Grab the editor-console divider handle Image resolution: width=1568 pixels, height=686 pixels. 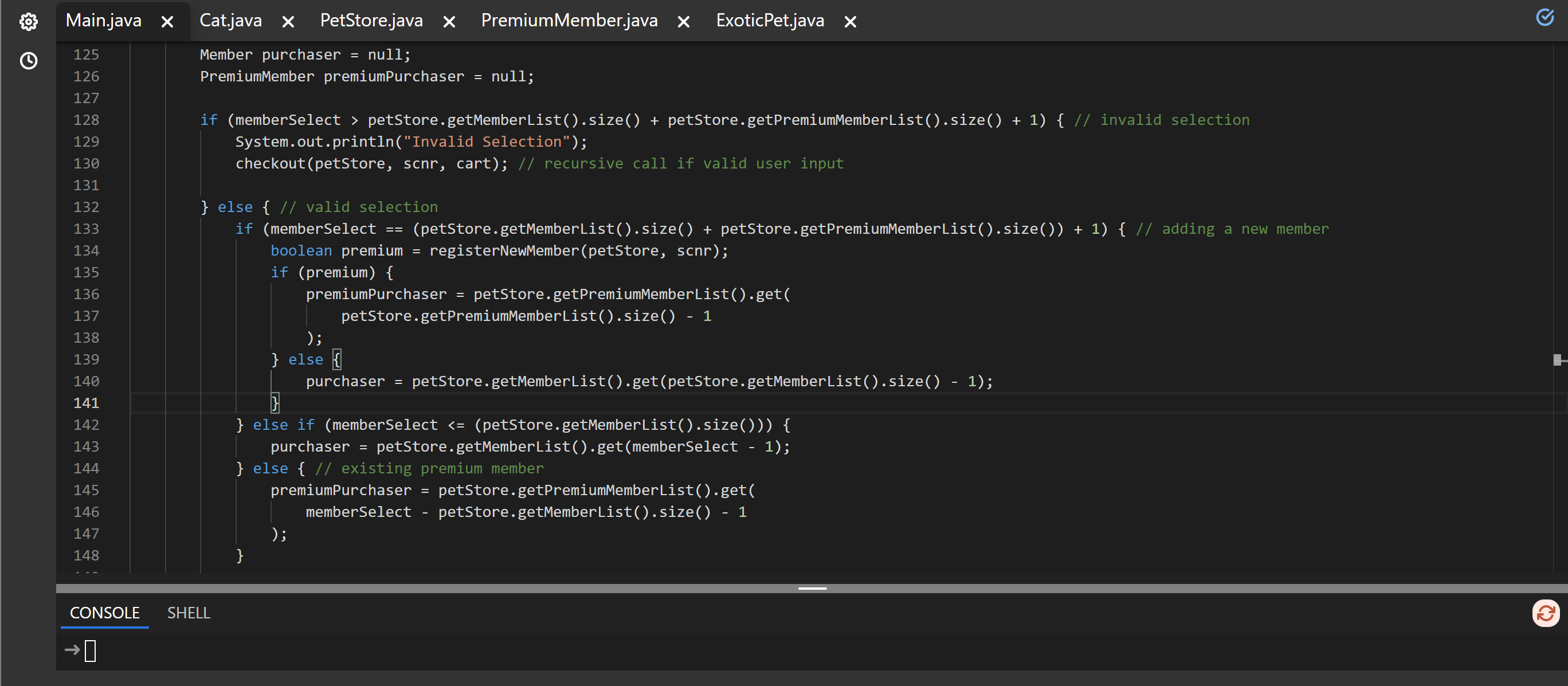(x=812, y=589)
